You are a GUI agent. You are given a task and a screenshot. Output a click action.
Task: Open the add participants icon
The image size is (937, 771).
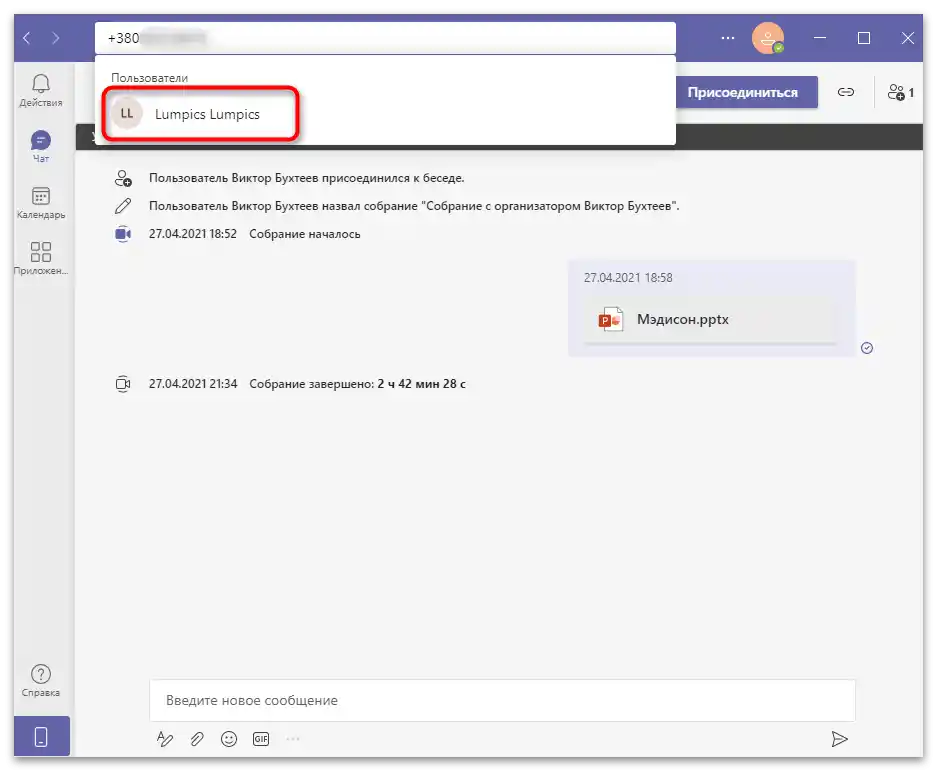pyautogui.click(x=900, y=92)
